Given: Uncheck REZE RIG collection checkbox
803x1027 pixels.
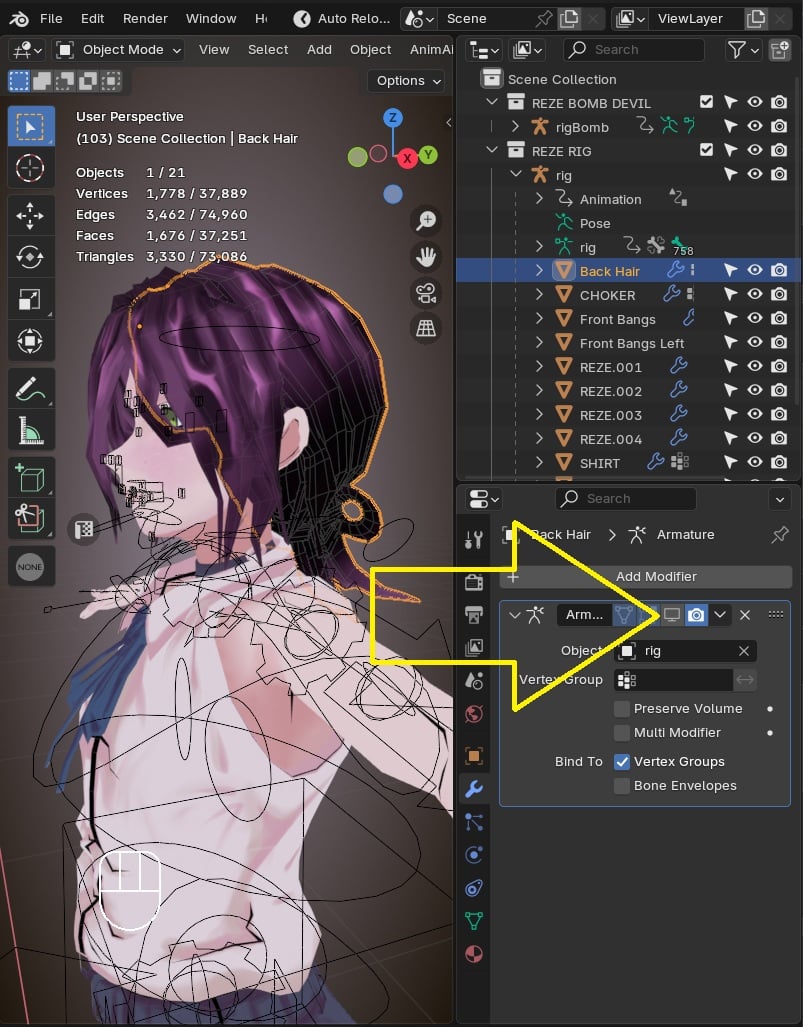Looking at the screenshot, I should 706,149.
